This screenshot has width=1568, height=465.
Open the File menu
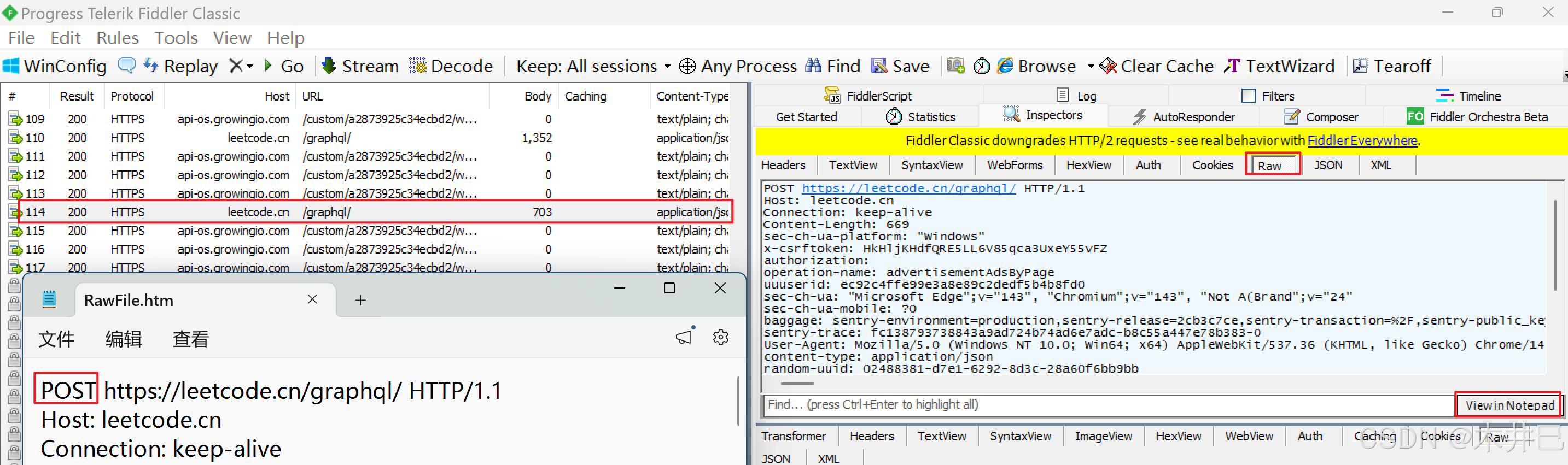coord(21,38)
